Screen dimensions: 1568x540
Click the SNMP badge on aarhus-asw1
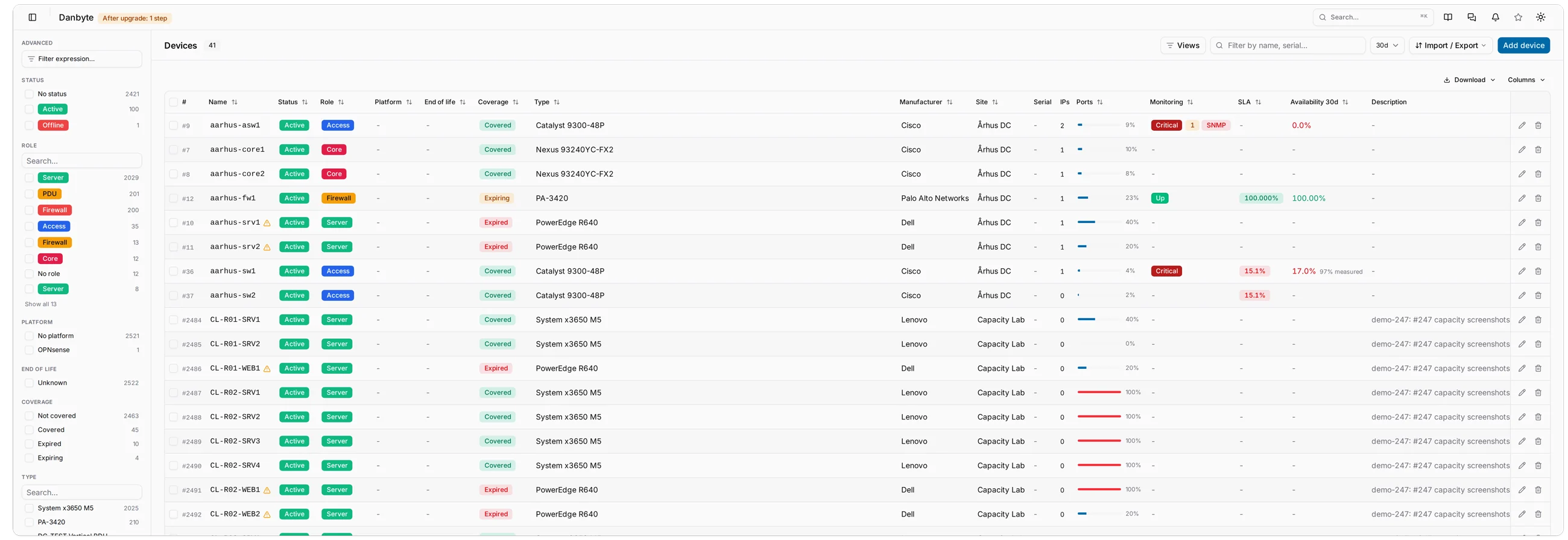click(x=1216, y=125)
